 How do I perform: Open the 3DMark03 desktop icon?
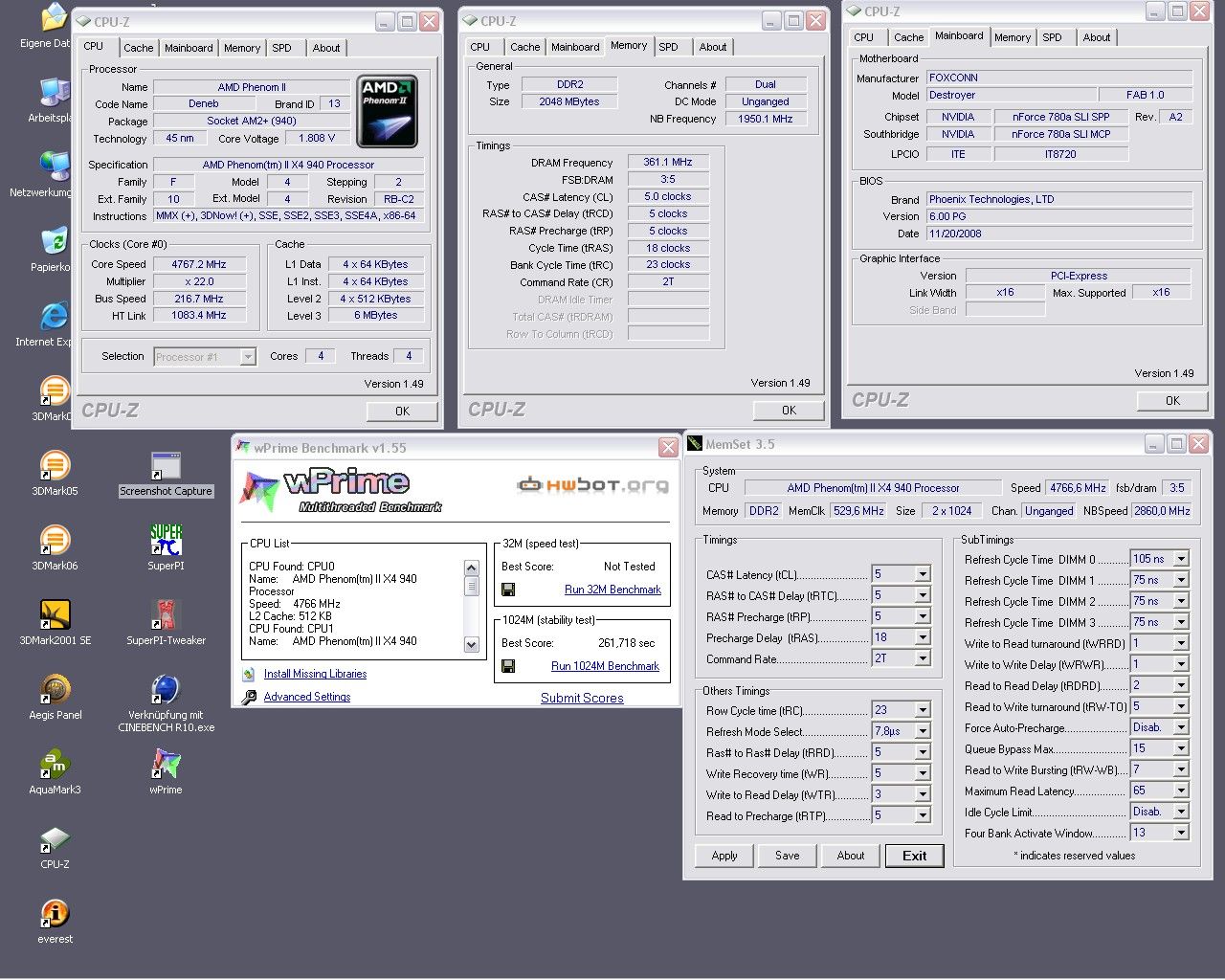click(55, 391)
